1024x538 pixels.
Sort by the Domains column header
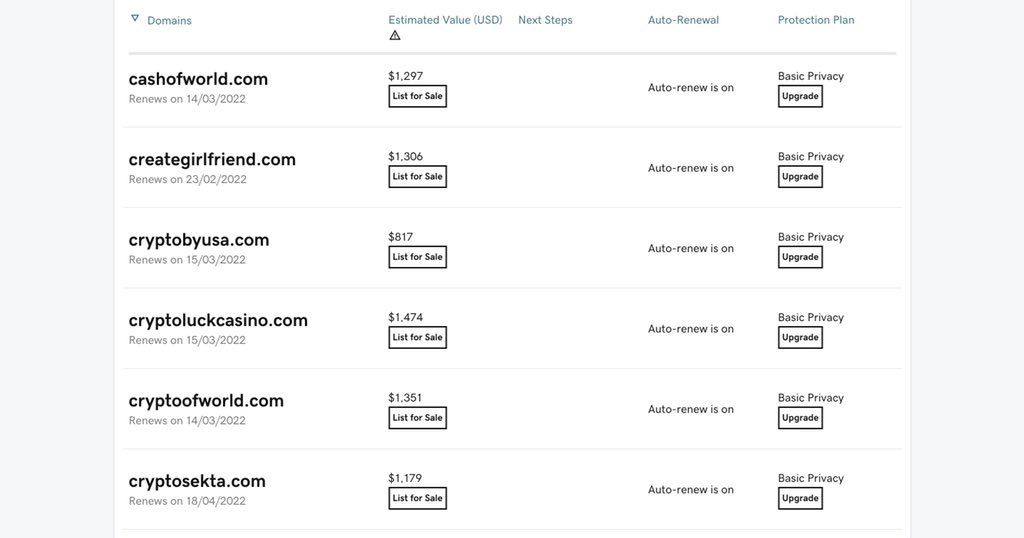pyautogui.click(x=169, y=20)
